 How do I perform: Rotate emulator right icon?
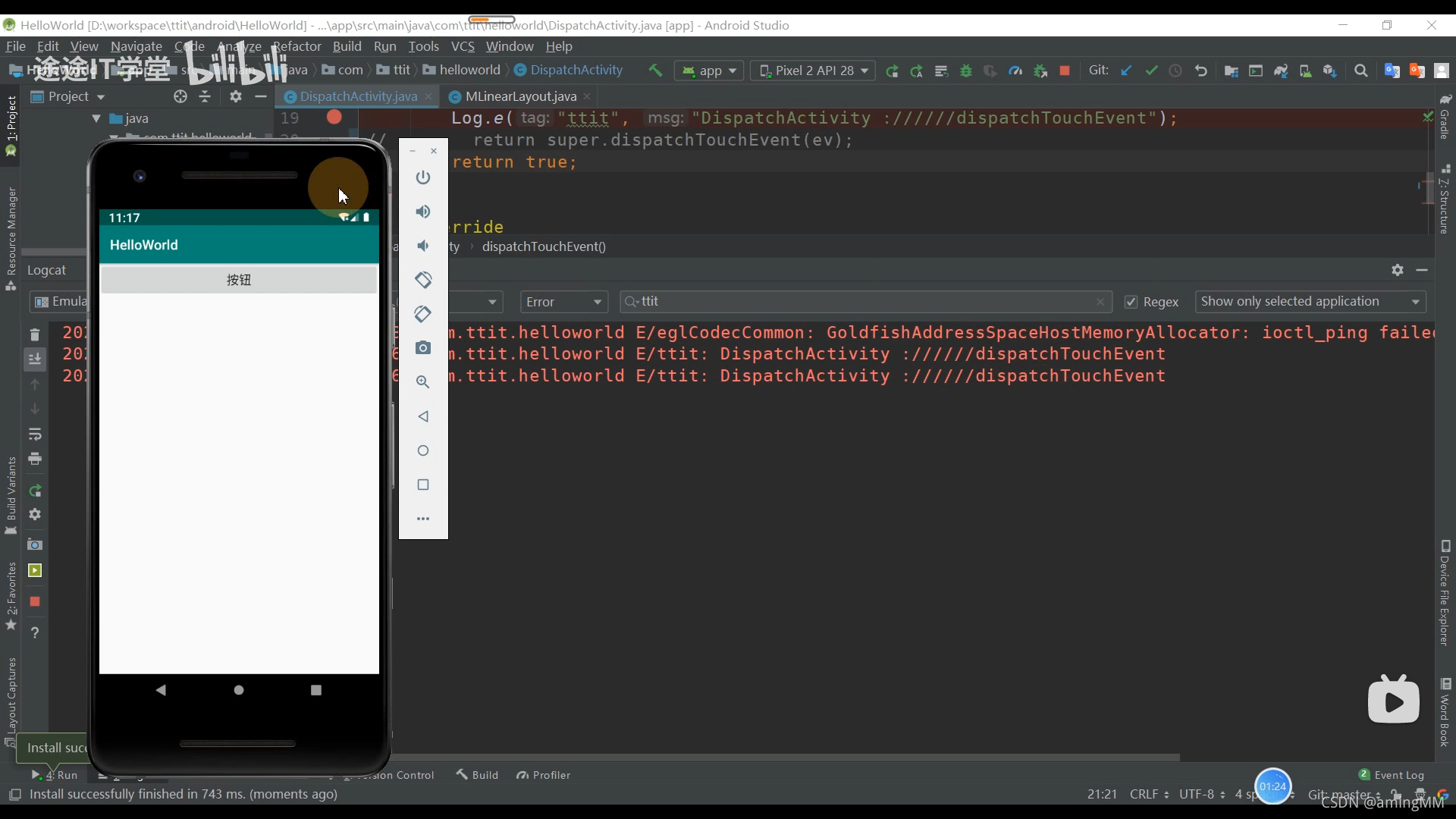(423, 314)
